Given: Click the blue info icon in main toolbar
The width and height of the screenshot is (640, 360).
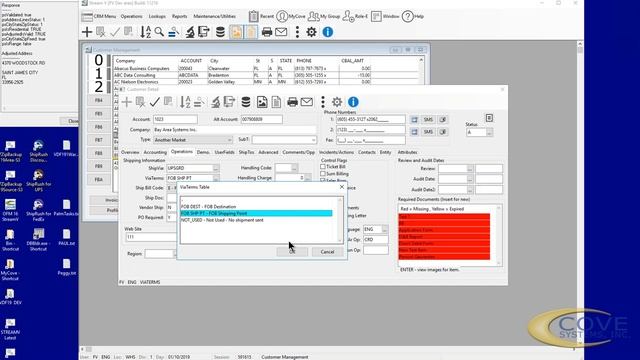Looking at the screenshot, I should click(x=327, y=32).
